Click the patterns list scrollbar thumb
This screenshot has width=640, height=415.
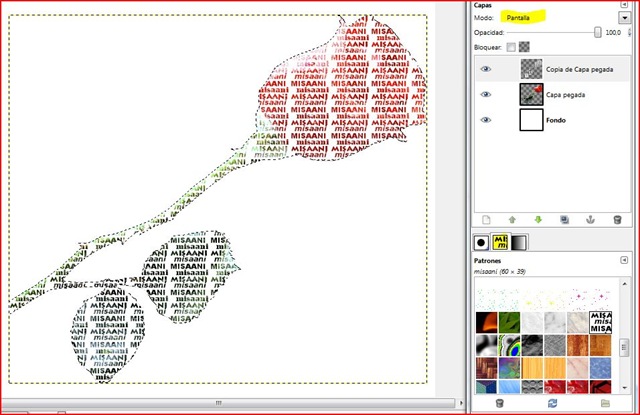(x=624, y=348)
